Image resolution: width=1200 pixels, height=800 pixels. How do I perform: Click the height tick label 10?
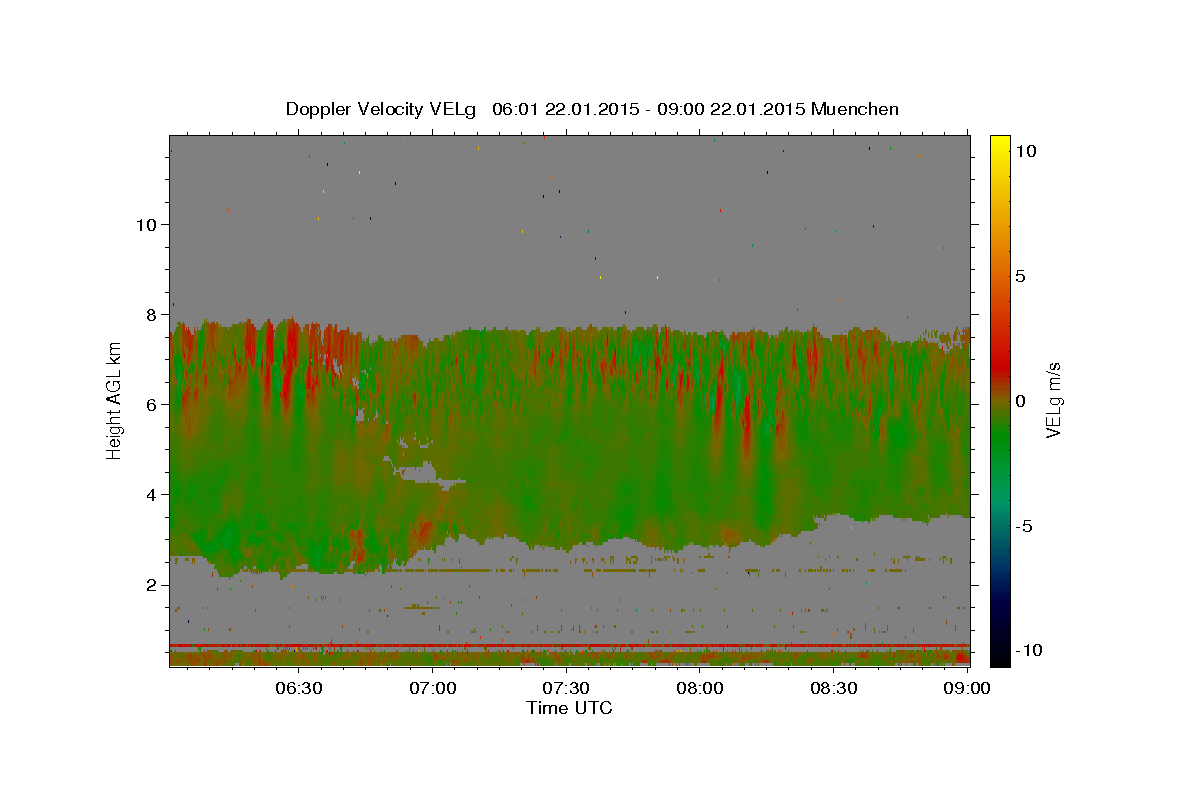145,225
